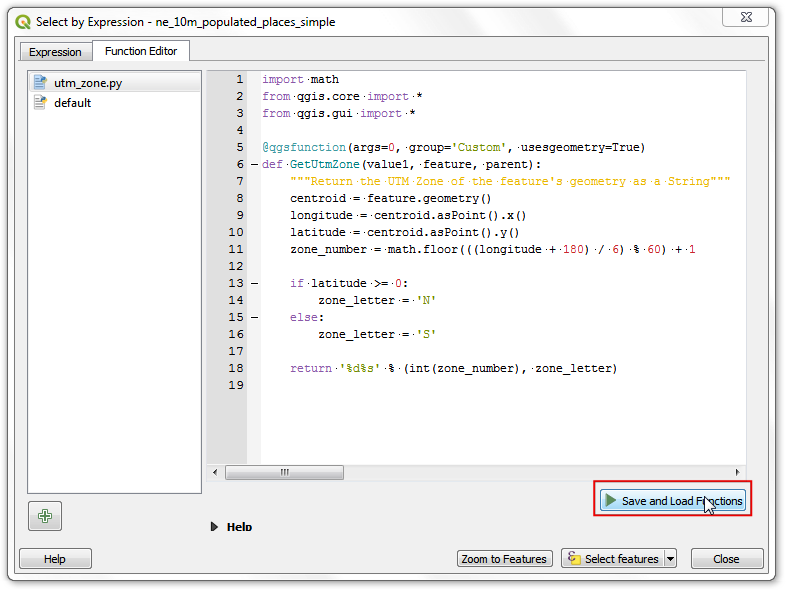Minimize the Select by Expression window
786x590 pixels.
pyautogui.click(x=683, y=15)
